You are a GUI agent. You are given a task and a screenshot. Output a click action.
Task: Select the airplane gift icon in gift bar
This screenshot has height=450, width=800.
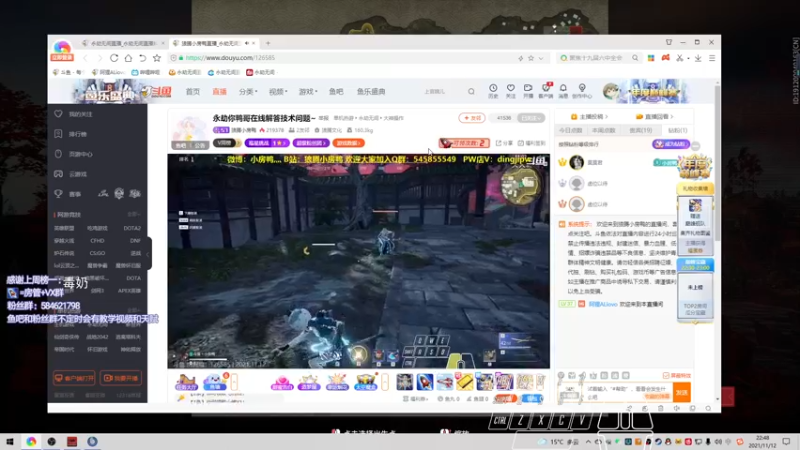coord(444,382)
